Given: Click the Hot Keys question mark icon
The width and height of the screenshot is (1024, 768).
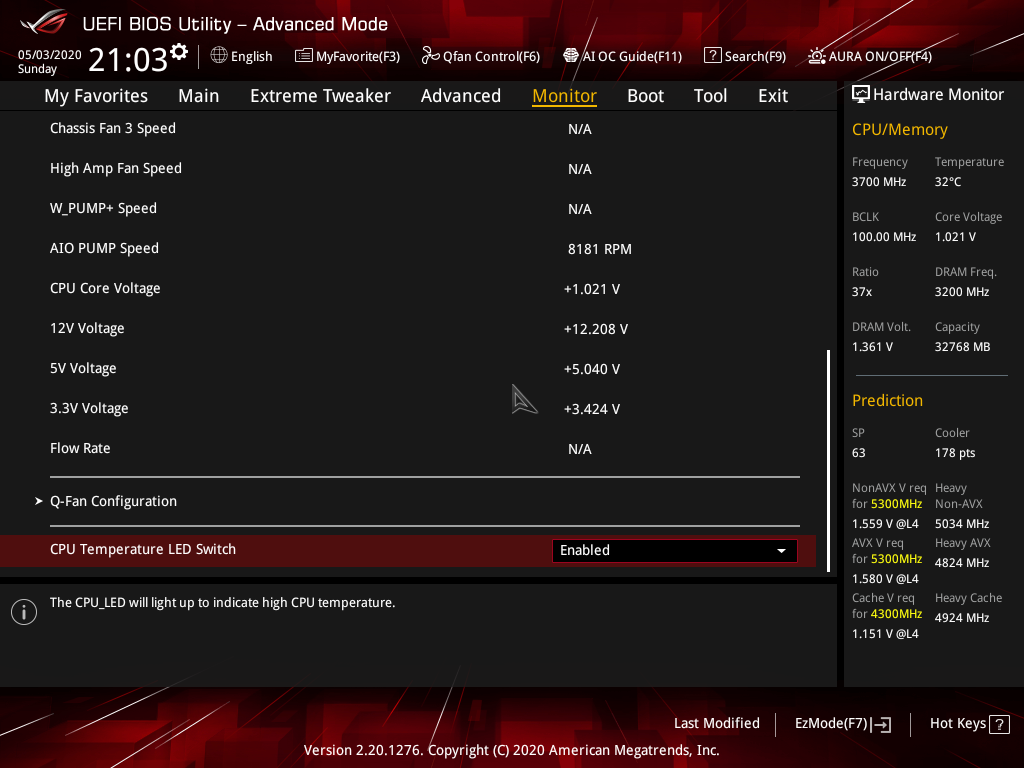Looking at the screenshot, I should 999,724.
